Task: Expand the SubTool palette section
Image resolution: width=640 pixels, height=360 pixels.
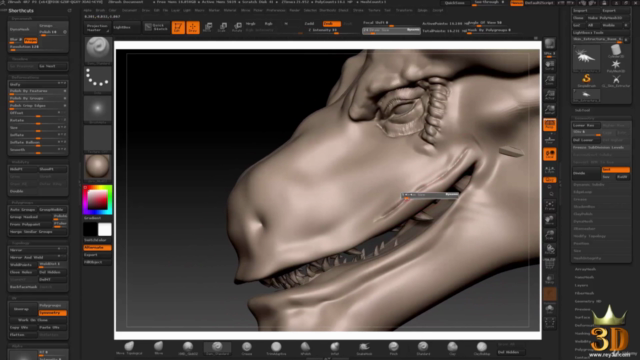Action: (582, 110)
